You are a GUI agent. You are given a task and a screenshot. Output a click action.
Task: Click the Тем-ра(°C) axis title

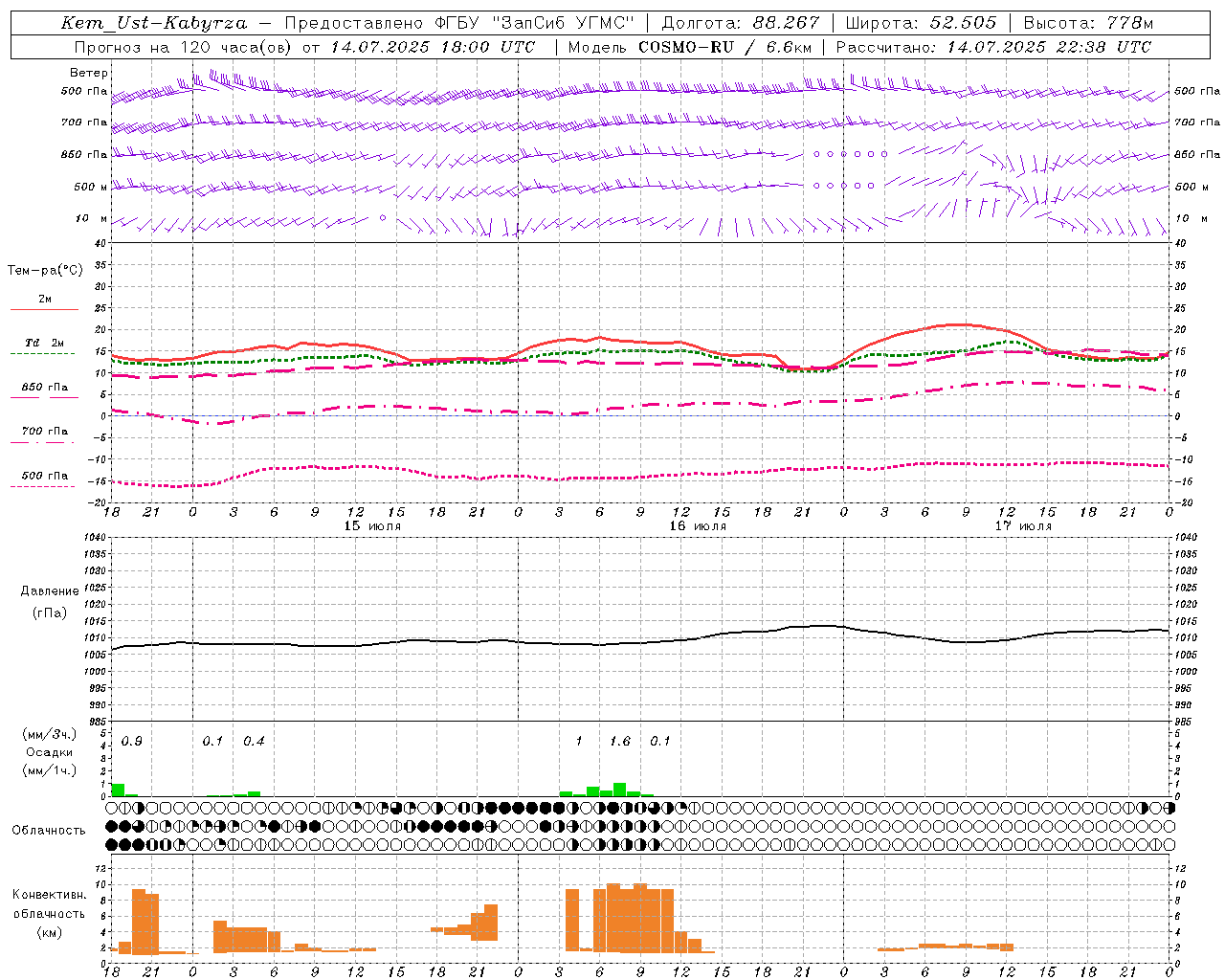coord(45,271)
